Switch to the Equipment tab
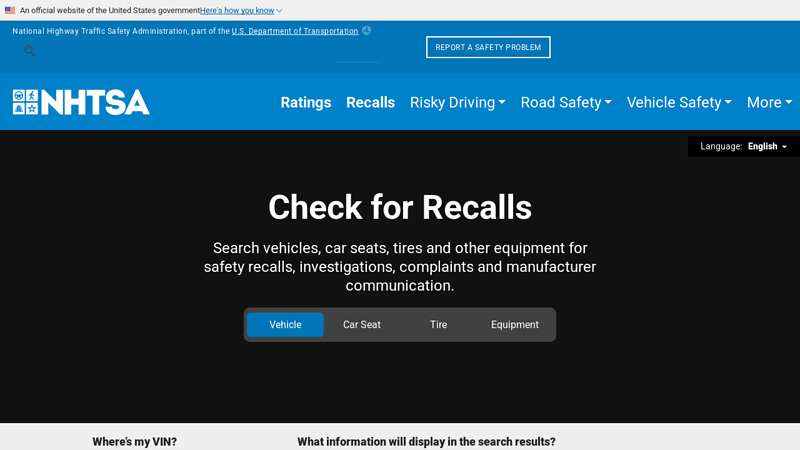Screen dimensions: 800x450 coord(515,324)
